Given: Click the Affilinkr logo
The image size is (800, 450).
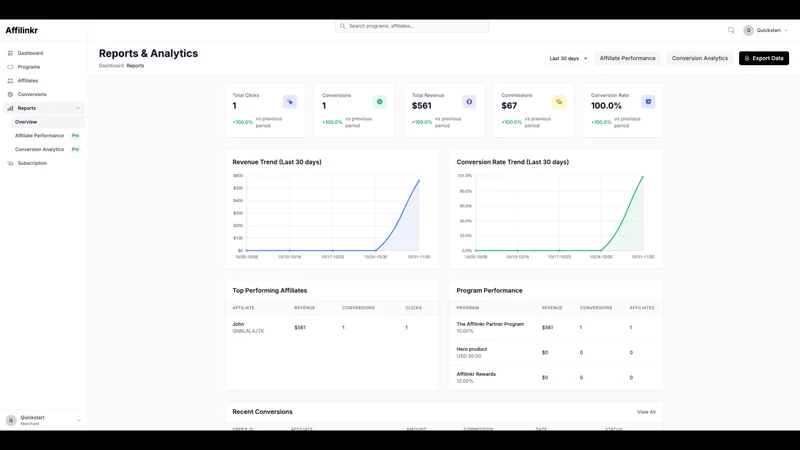Looking at the screenshot, I should tap(22, 31).
